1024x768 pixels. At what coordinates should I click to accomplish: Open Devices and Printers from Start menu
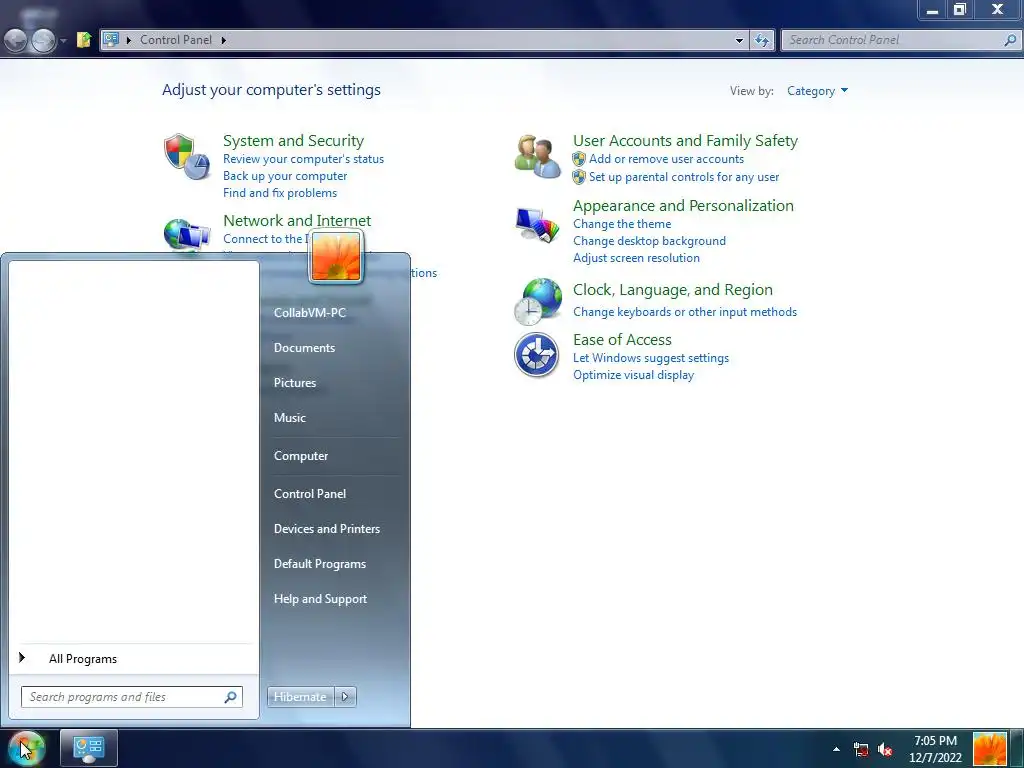coord(327,529)
